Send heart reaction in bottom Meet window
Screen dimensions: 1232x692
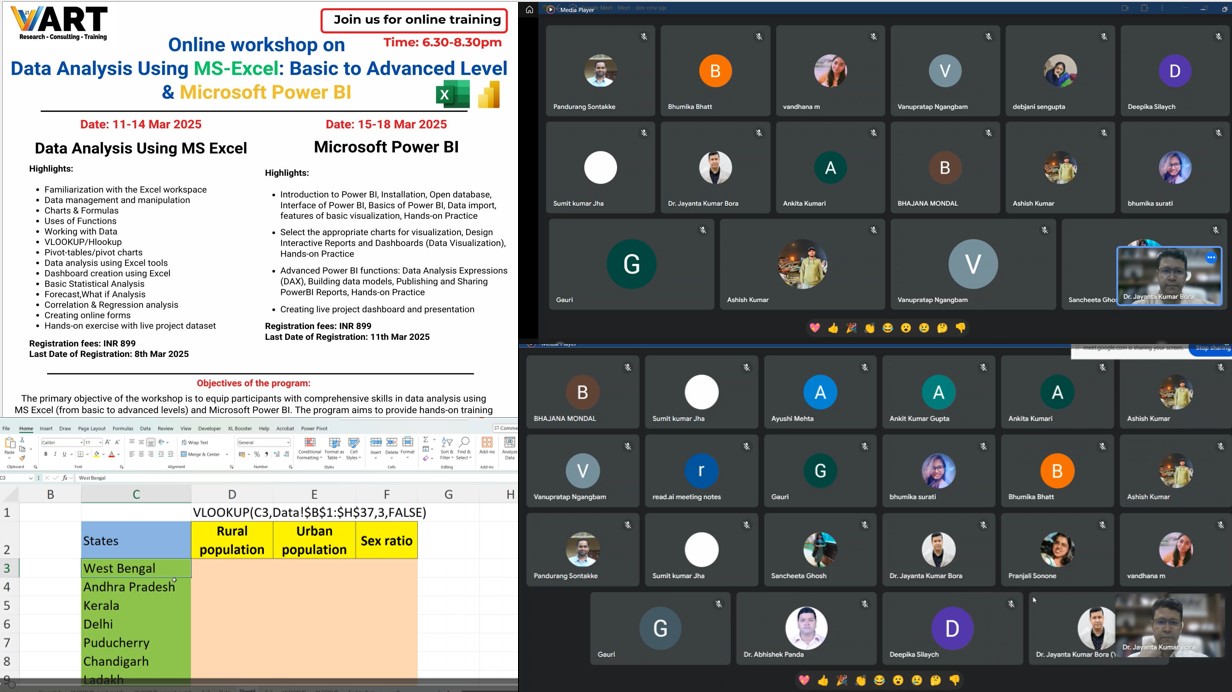click(804, 680)
